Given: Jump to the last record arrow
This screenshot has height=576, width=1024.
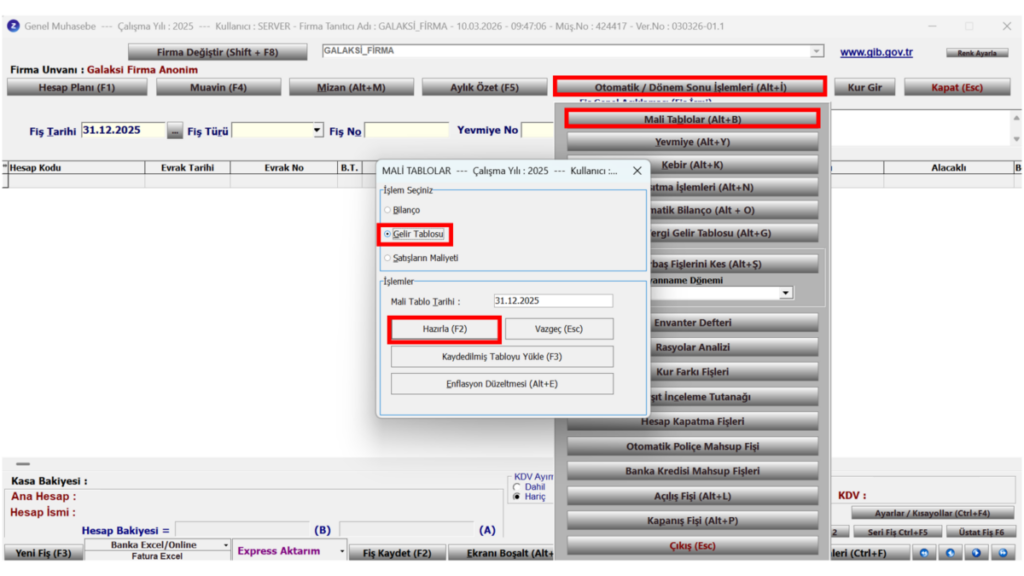Looking at the screenshot, I should (x=1003, y=553).
